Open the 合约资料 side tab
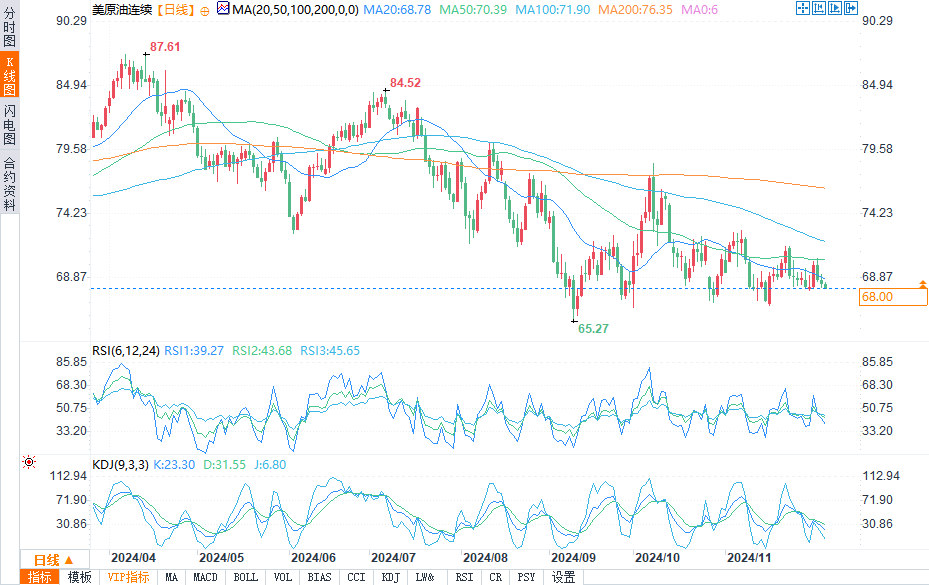This screenshot has width=929, height=585. tap(9, 184)
